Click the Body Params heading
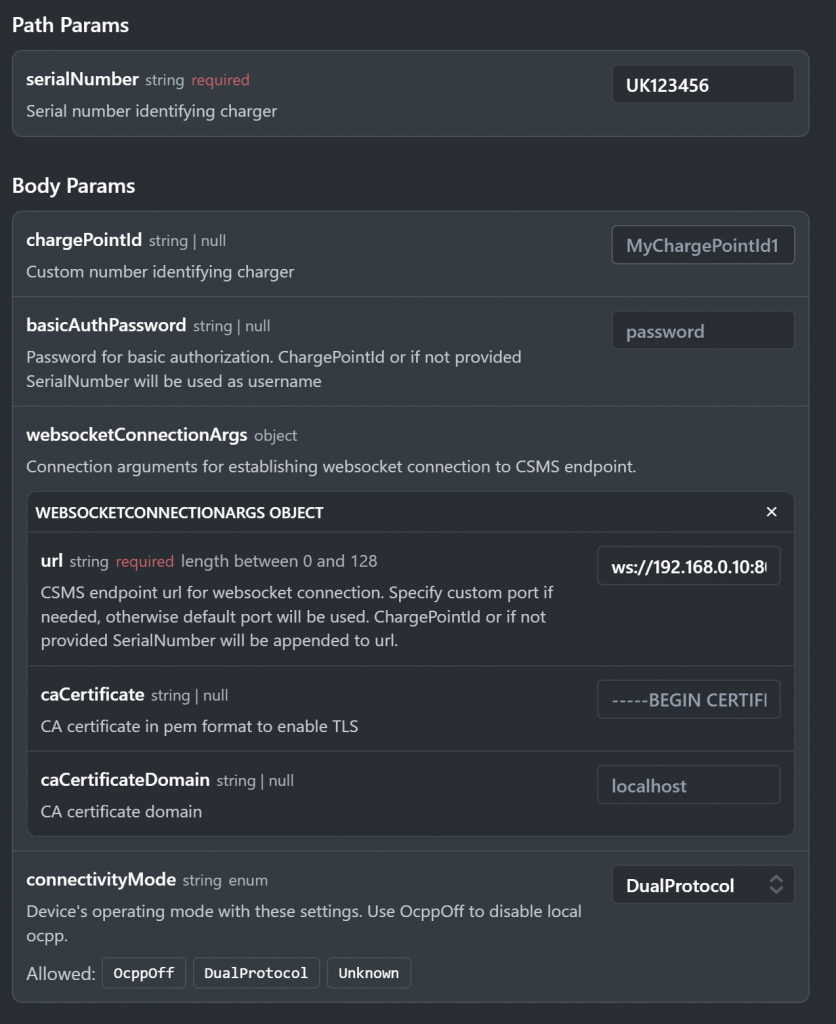 pyautogui.click(x=73, y=186)
